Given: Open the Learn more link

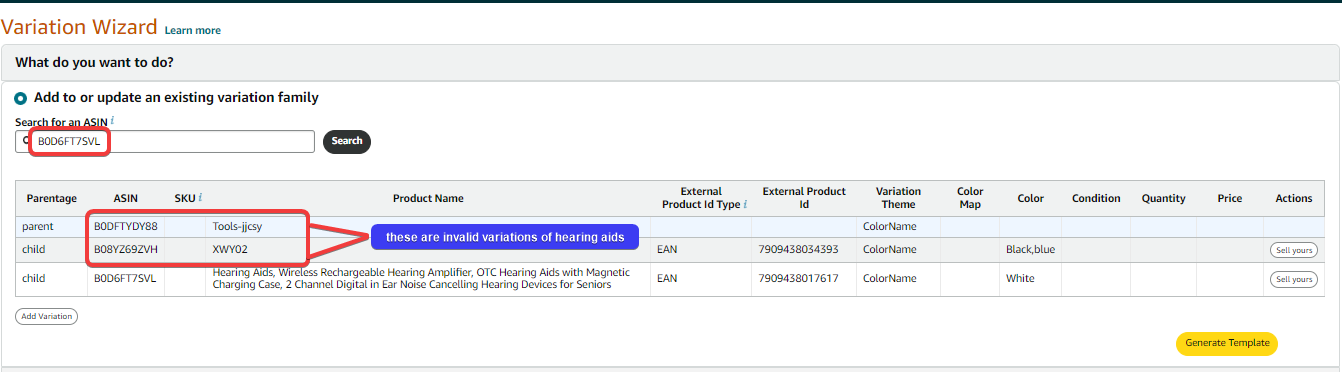Looking at the screenshot, I should coord(193,30).
